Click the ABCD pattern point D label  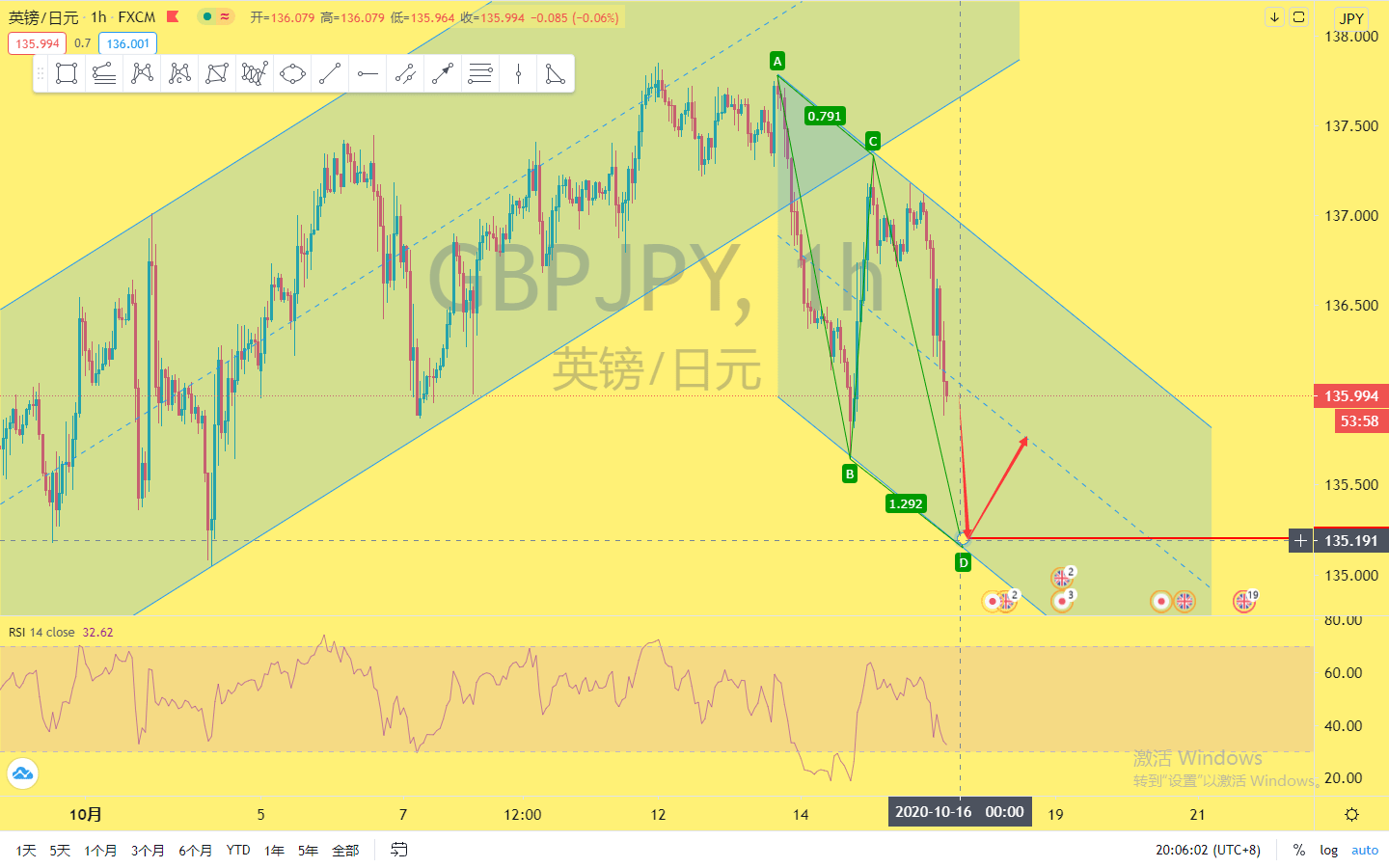pos(963,562)
